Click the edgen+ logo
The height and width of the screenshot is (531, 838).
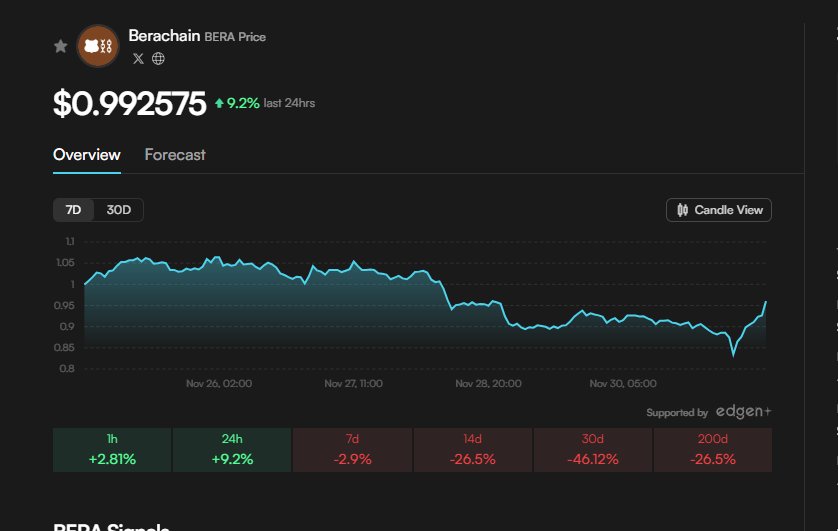(x=743, y=412)
